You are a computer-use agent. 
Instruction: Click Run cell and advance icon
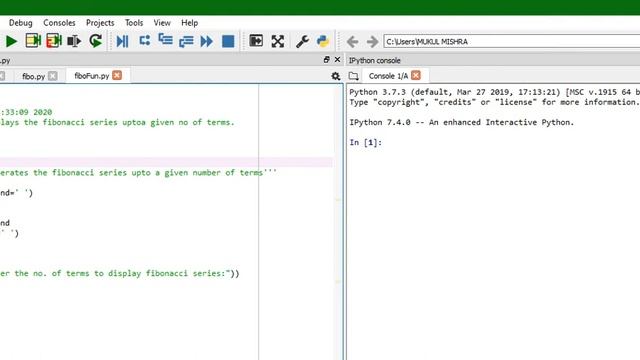tap(53, 41)
